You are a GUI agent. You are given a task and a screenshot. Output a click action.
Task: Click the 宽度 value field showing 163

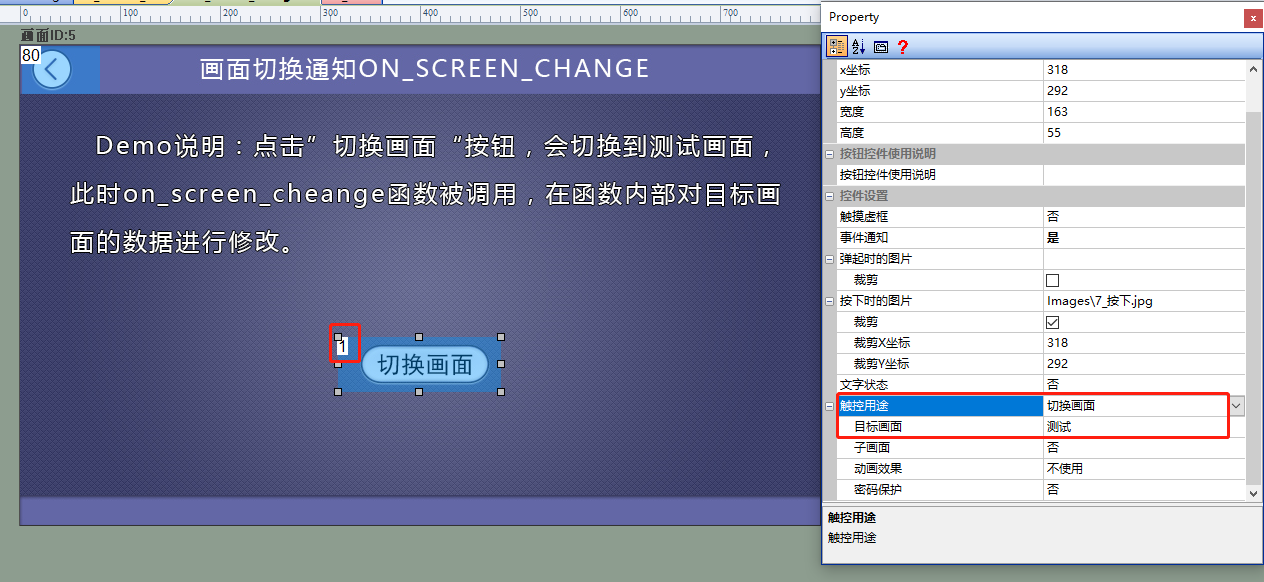coord(1144,112)
